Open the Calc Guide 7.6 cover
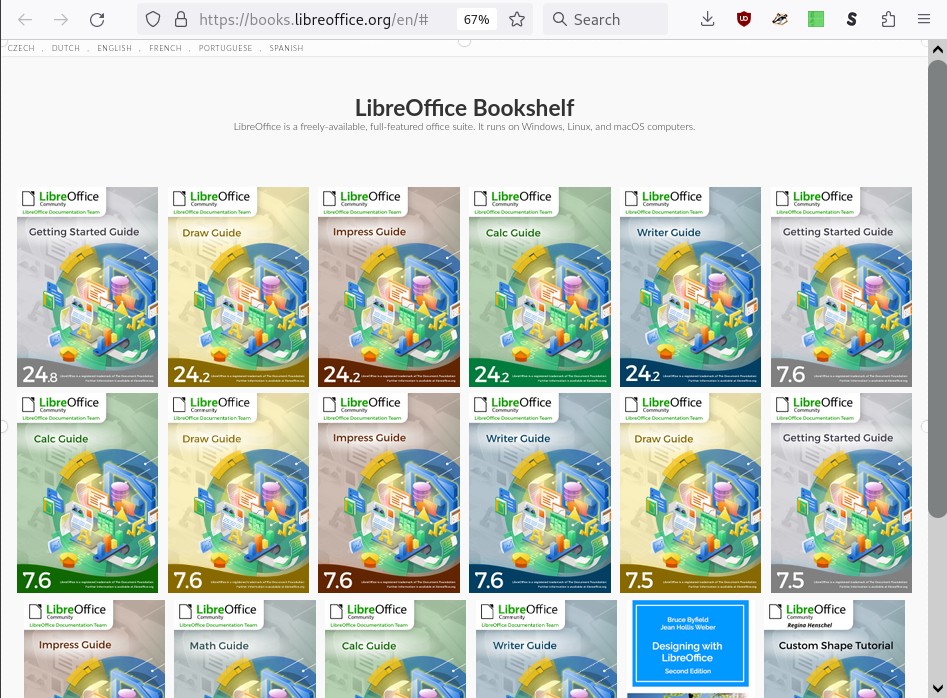Viewport: 947px width, 698px height. (x=88, y=493)
